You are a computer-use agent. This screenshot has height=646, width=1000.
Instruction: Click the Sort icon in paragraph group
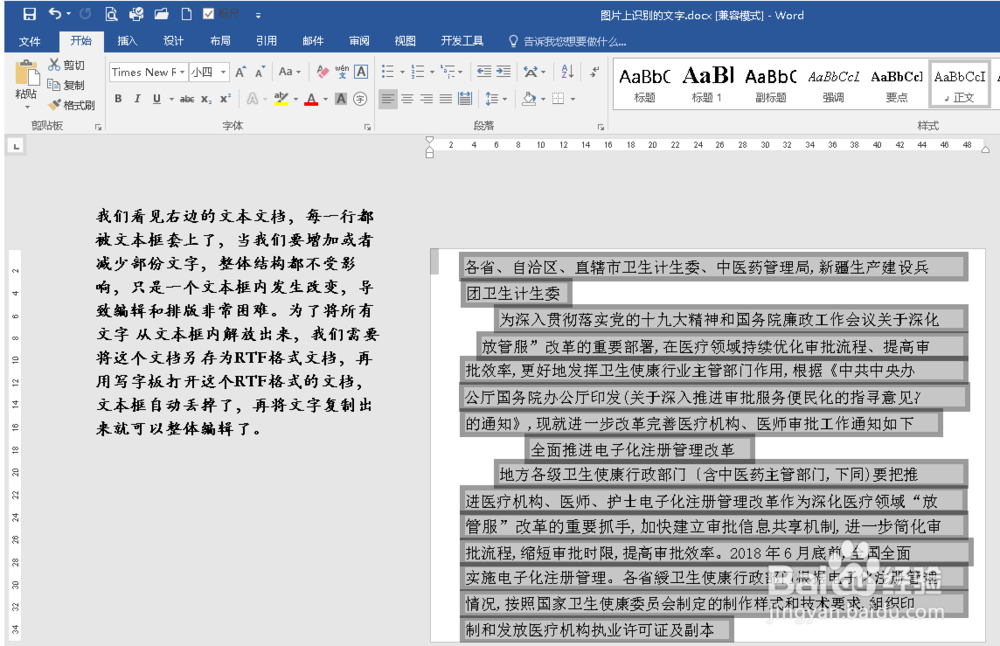click(566, 69)
